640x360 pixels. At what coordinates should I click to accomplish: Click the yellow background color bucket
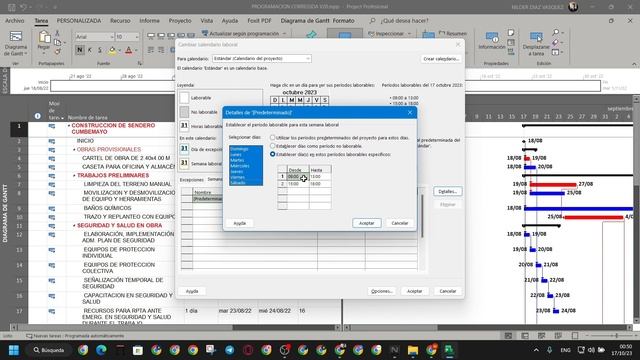112,50
